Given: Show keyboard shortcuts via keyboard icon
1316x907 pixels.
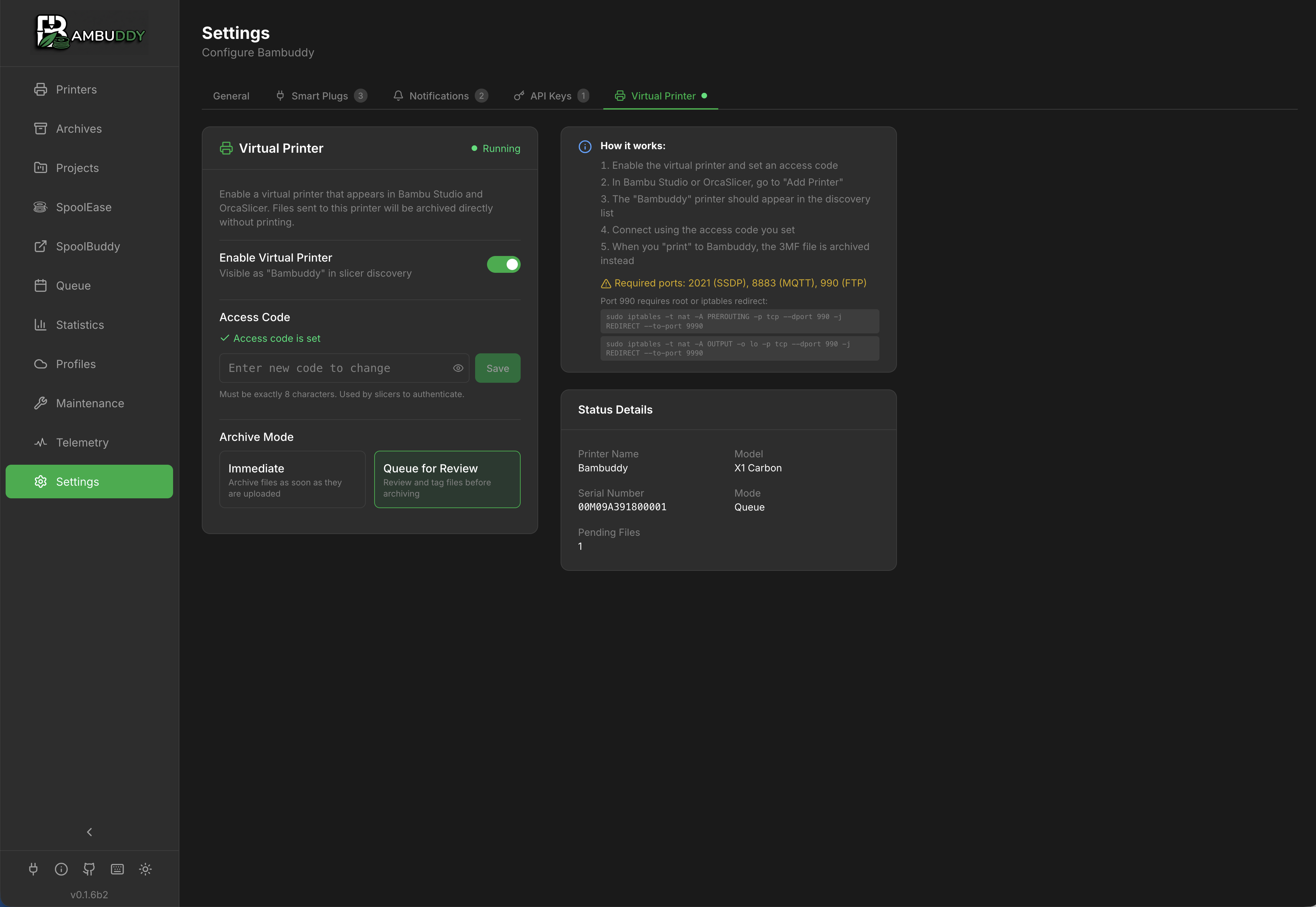Looking at the screenshot, I should point(117,869).
